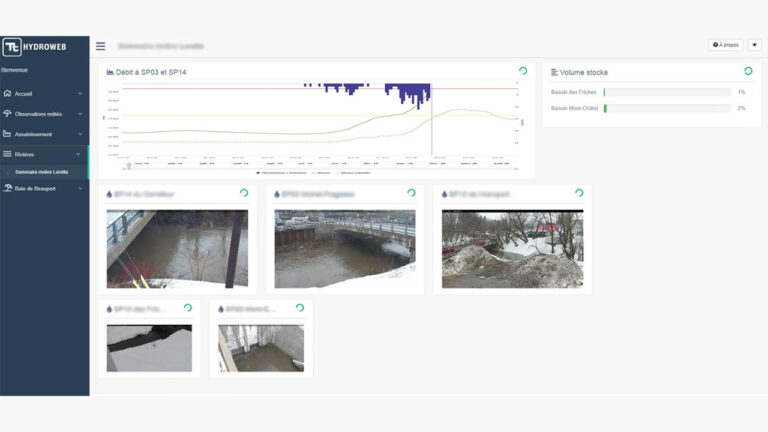Image resolution: width=768 pixels, height=432 pixels.
Task: Click the Accueil home icon
Action: (x=7, y=93)
